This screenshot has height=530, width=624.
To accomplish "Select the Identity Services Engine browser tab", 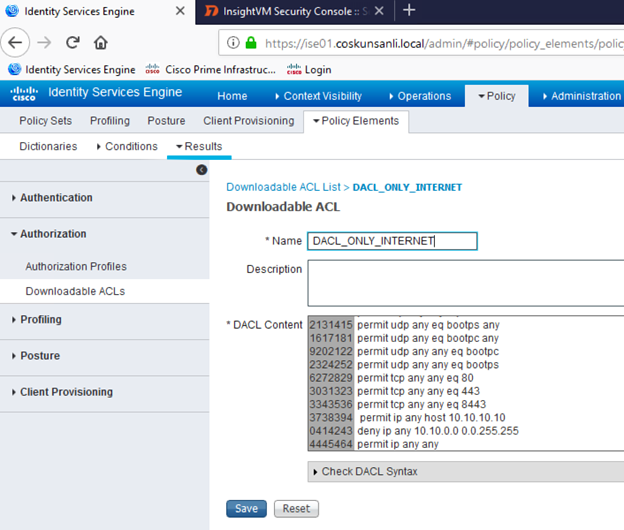I will tap(98, 12).
